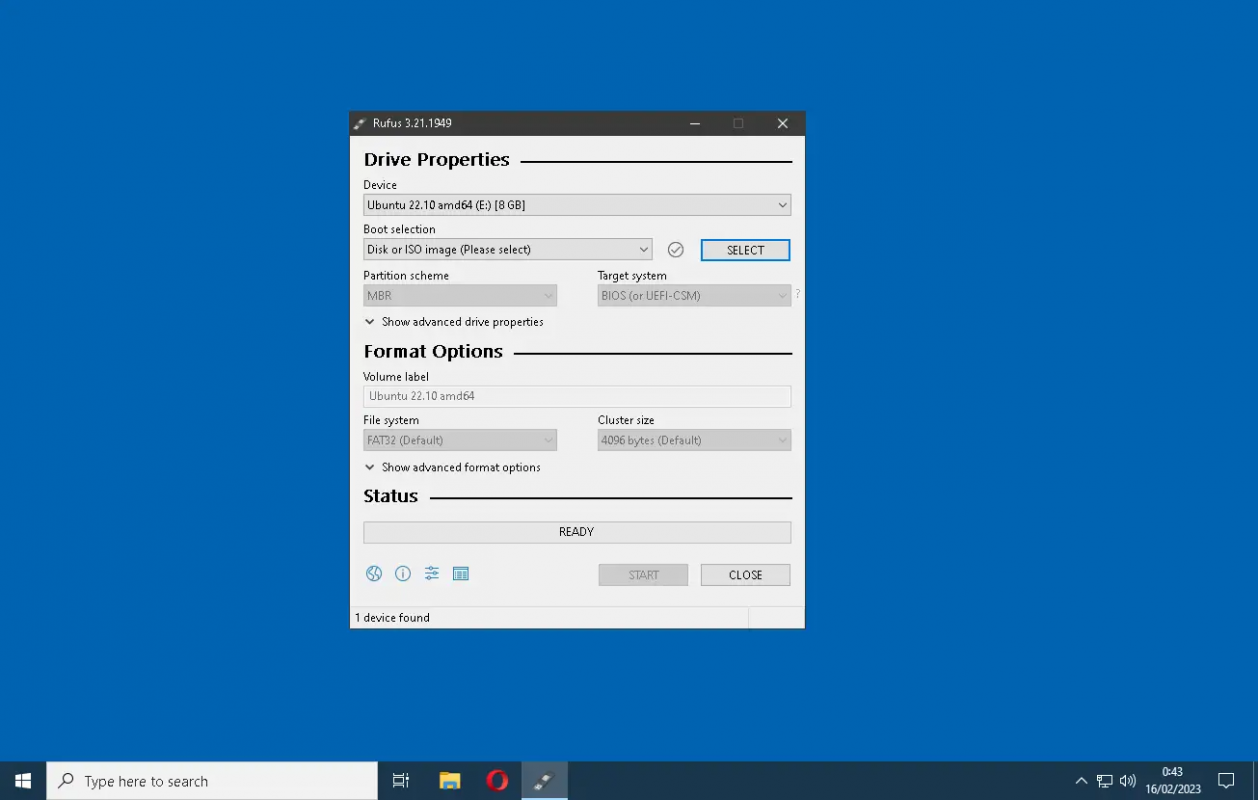Click the checksum checkmark icon
The width and height of the screenshot is (1258, 800).
pos(676,250)
